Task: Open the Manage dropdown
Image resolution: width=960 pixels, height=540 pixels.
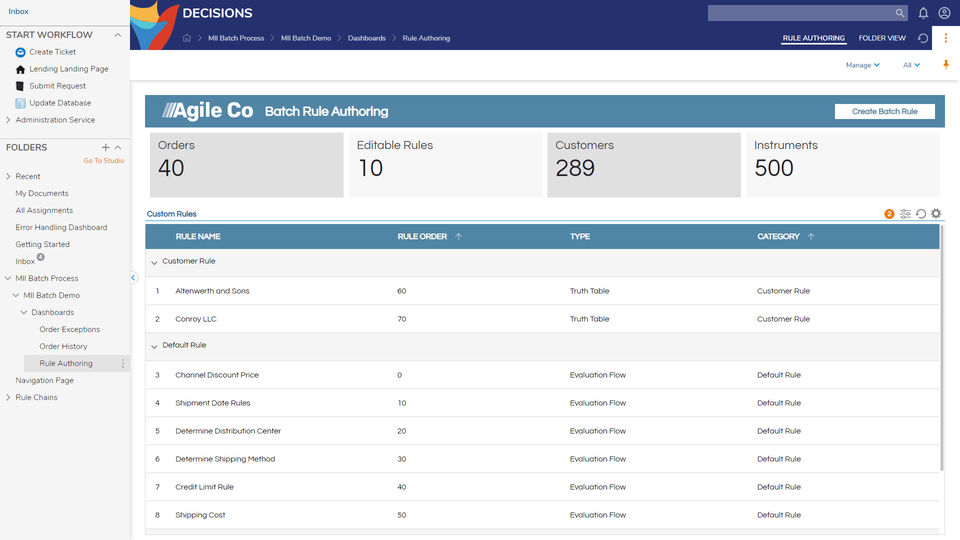Action: 862,65
